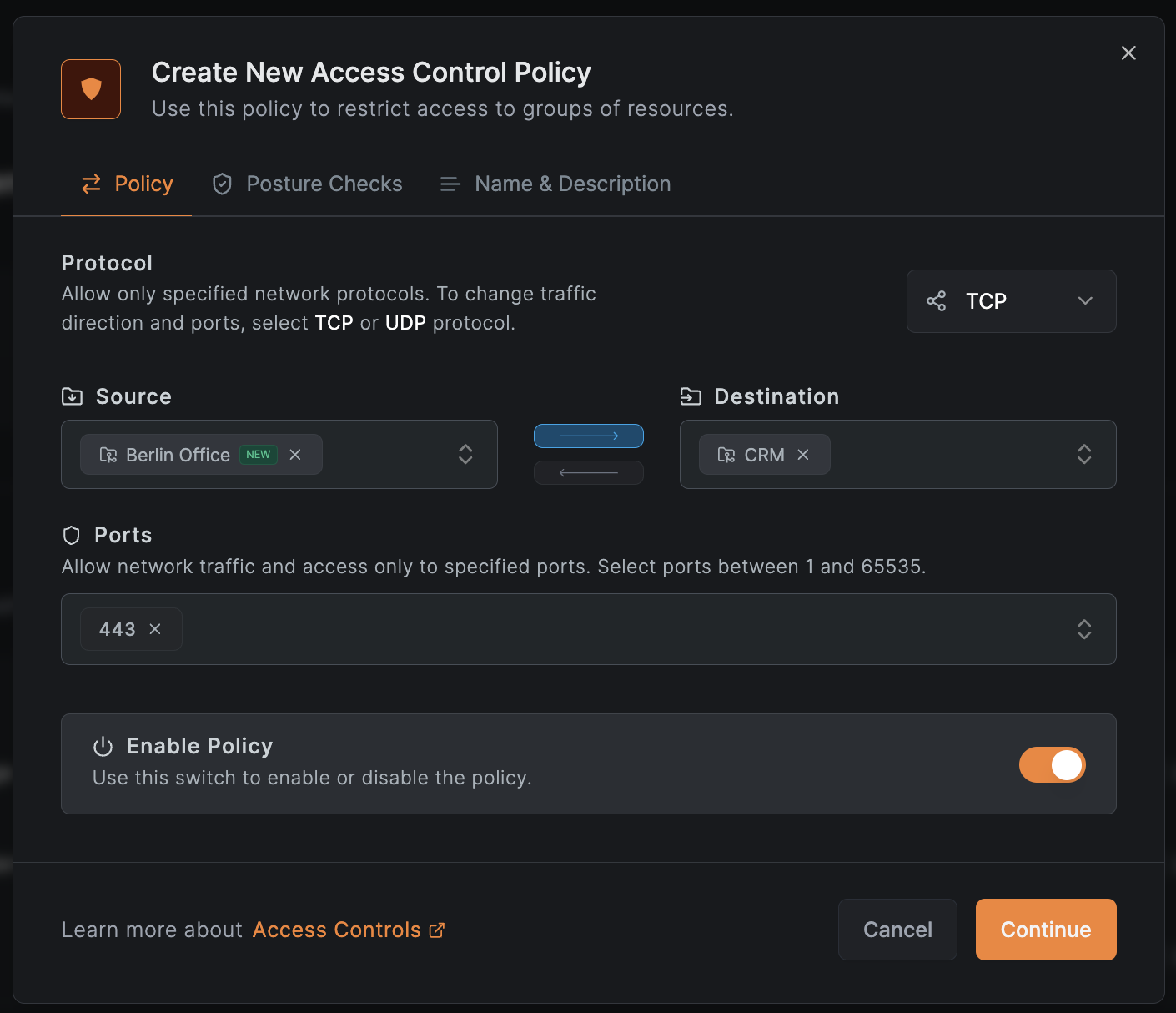The height and width of the screenshot is (1013, 1176).
Task: Toggle the Enable Policy switch
Action: [1052, 764]
